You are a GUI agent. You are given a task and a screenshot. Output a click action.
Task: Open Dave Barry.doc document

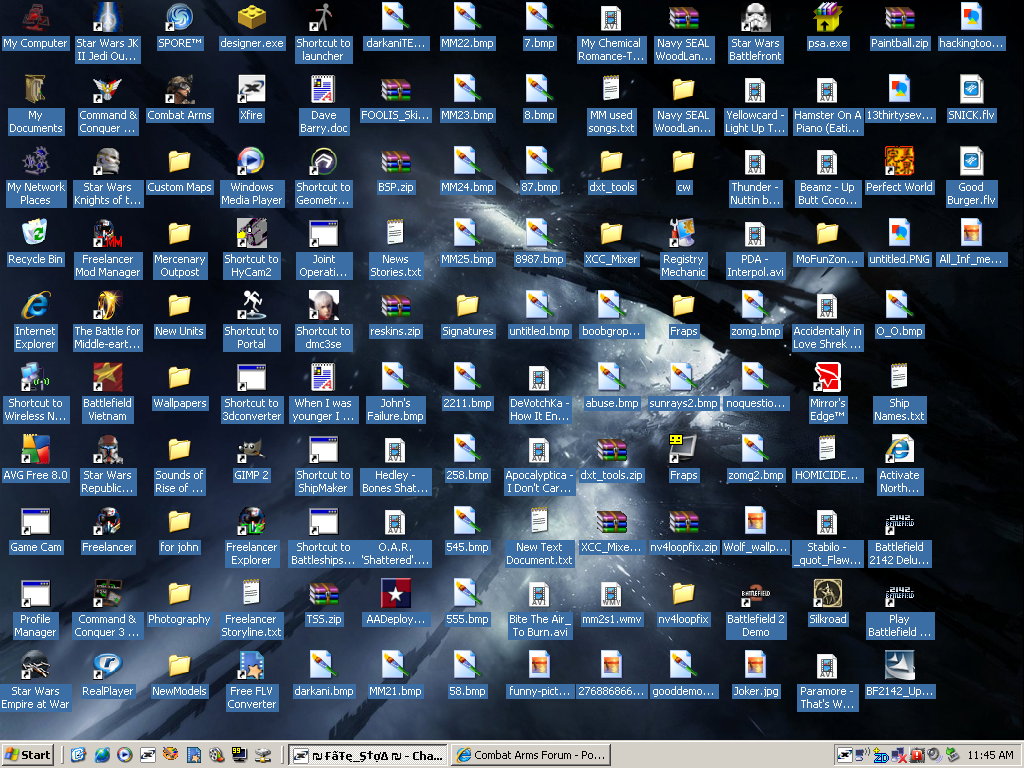click(x=323, y=106)
